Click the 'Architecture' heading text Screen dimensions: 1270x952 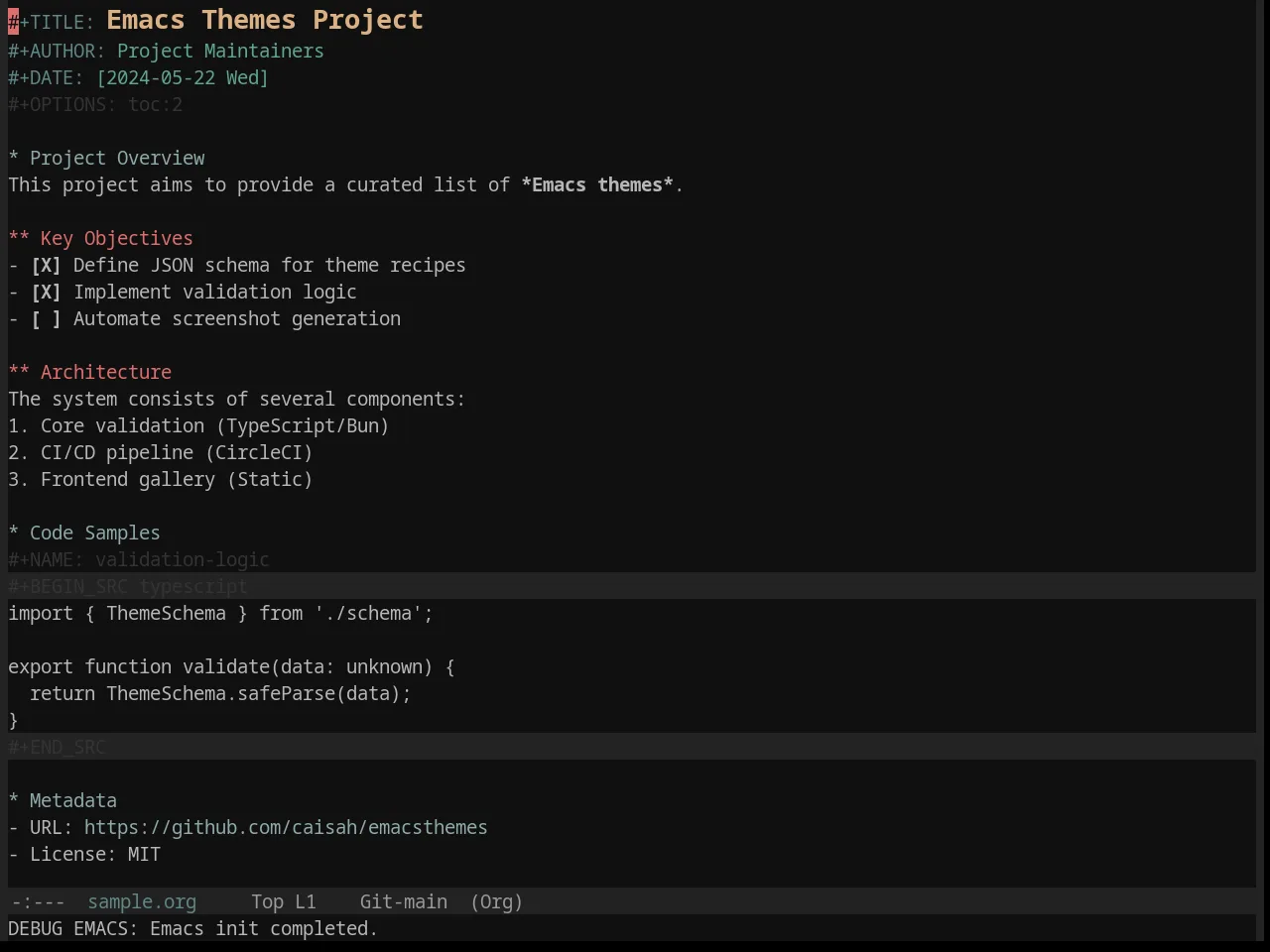(106, 373)
